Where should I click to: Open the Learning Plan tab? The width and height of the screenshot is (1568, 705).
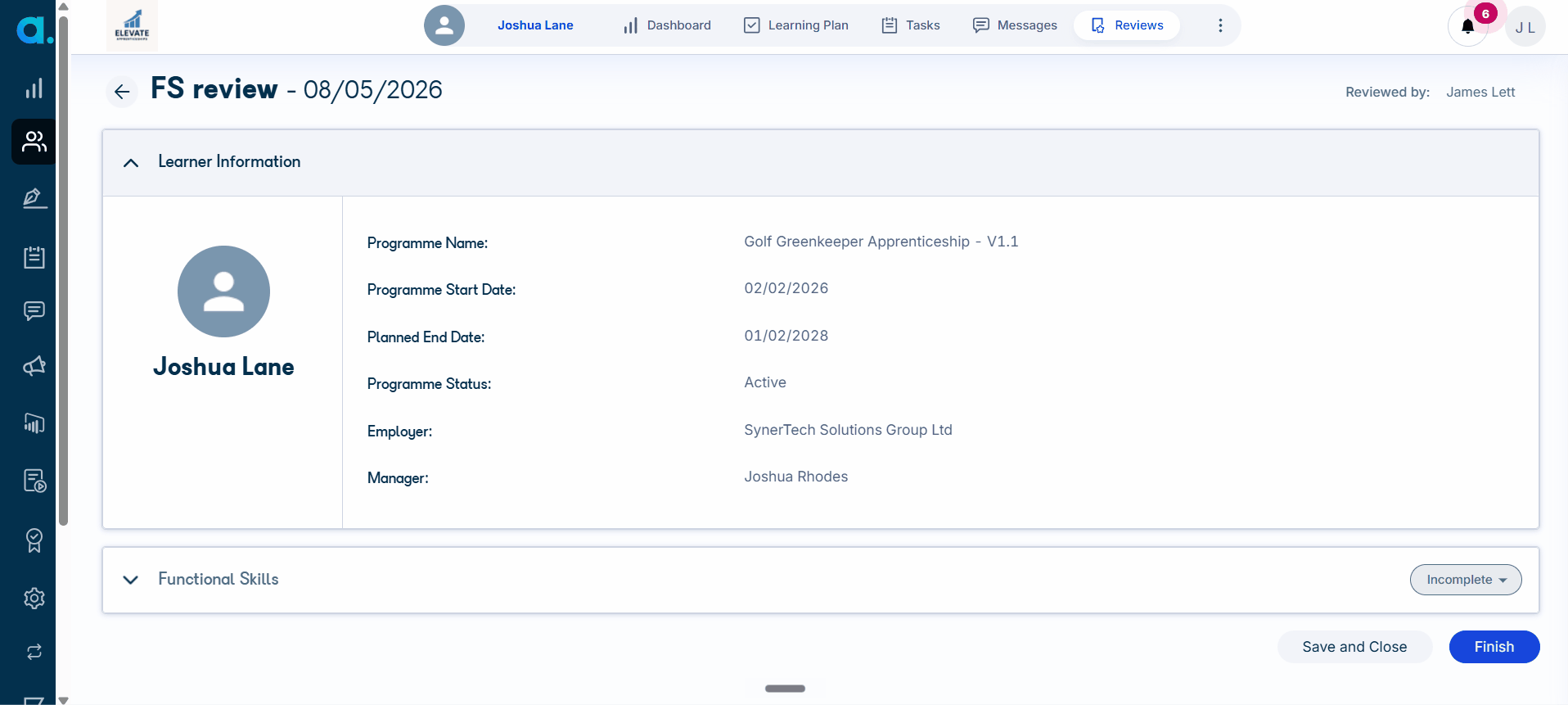[796, 25]
